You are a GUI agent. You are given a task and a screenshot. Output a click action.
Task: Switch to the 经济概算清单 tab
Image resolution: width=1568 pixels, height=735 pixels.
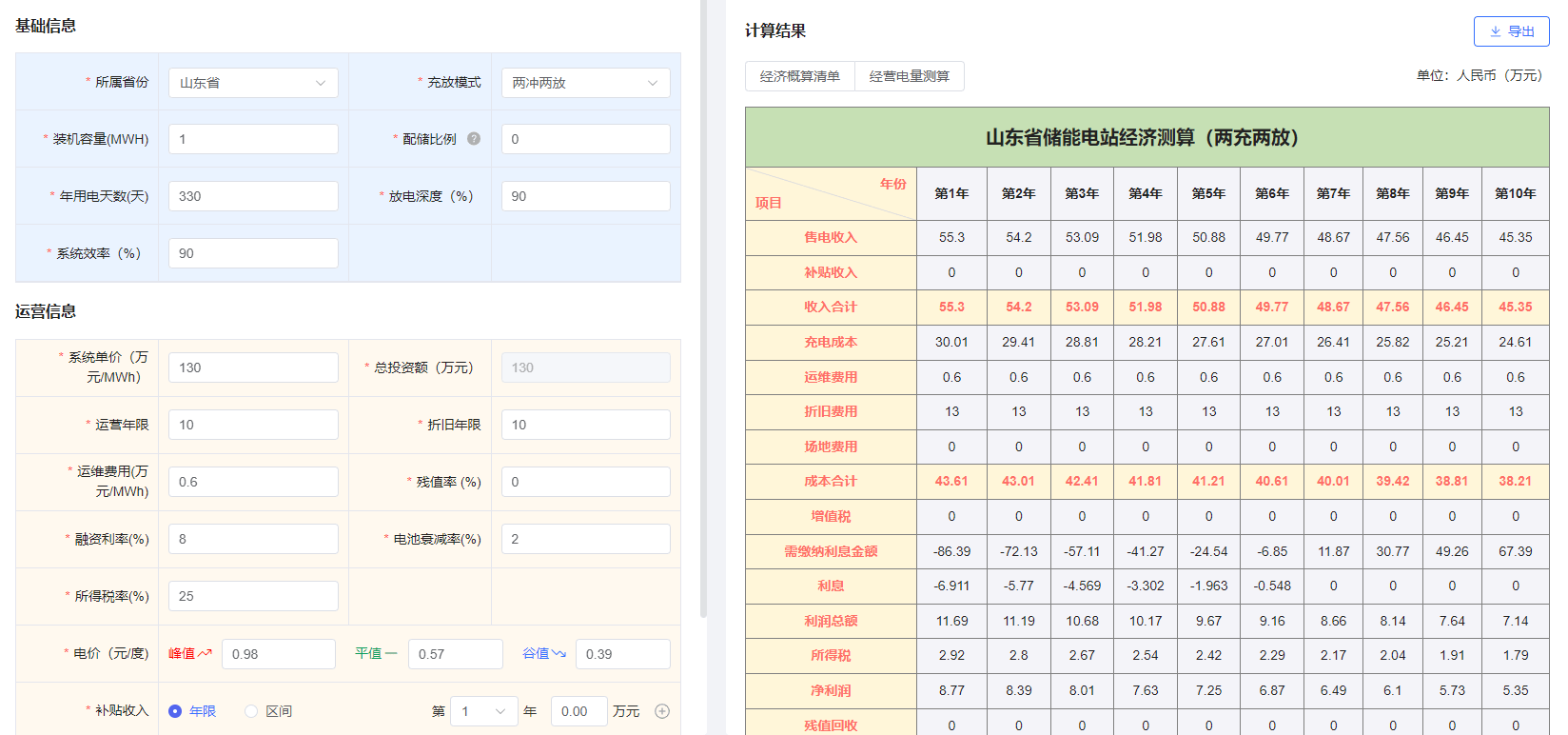pyautogui.click(x=800, y=76)
